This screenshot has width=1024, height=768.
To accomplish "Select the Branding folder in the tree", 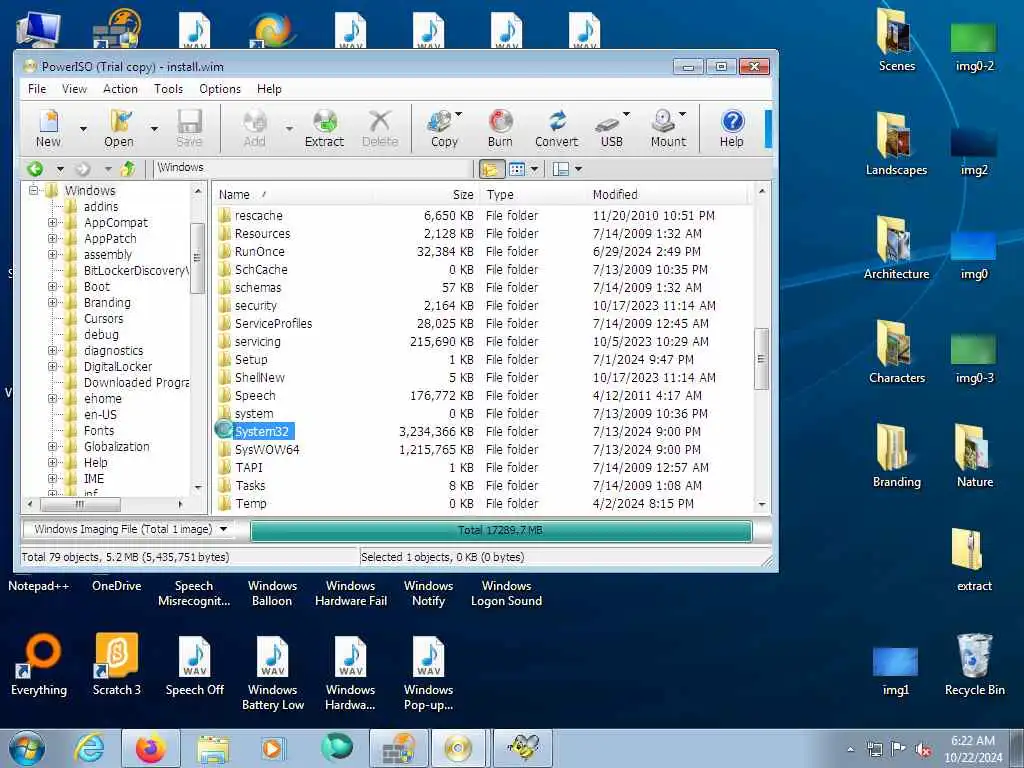I will click(x=107, y=303).
